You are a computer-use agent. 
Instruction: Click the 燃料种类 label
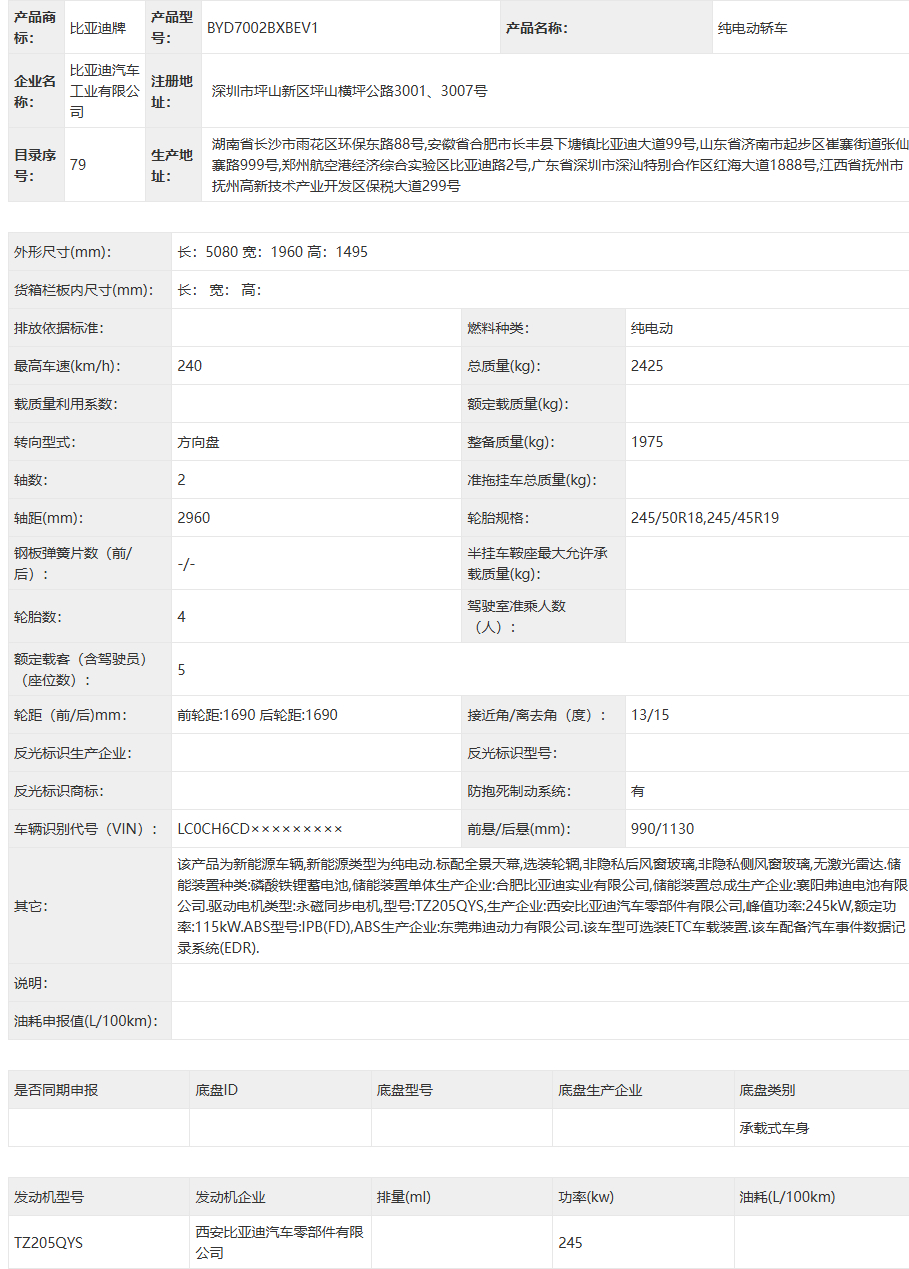pos(498,328)
